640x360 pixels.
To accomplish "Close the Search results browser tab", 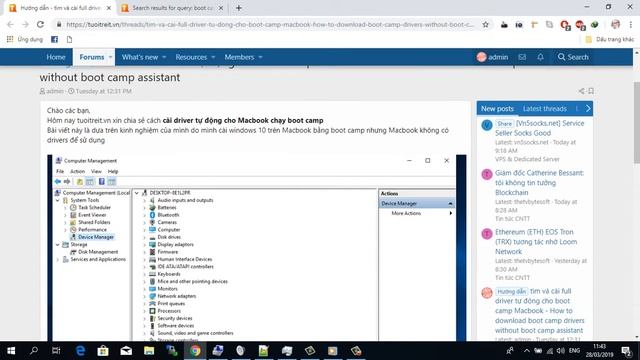I will point(221,8).
